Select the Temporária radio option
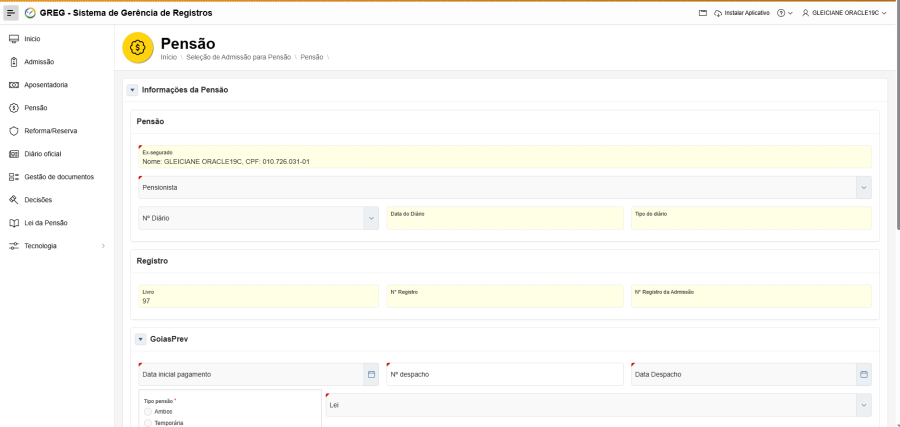Viewport: 900px width, 427px height. (x=149, y=422)
